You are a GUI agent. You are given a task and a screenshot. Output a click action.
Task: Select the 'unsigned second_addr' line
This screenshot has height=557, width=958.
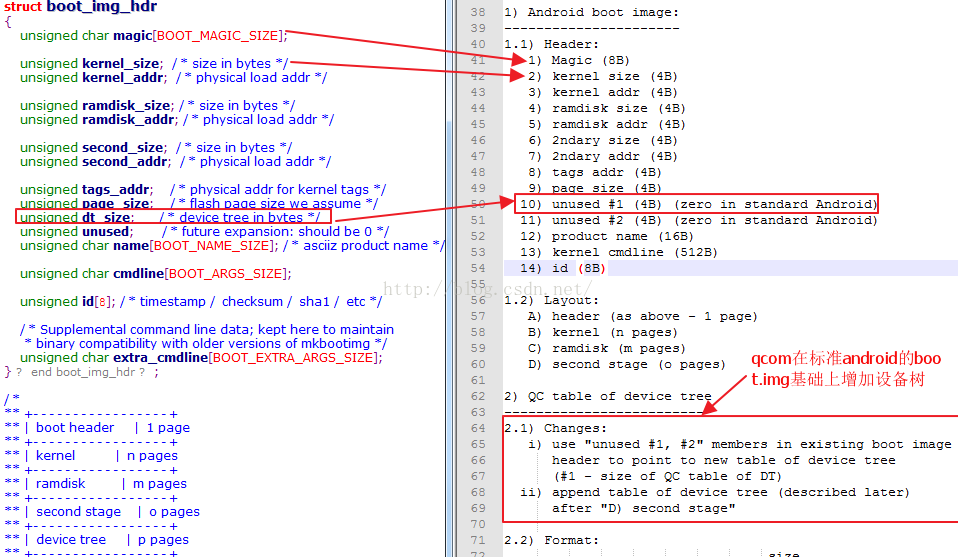(175, 162)
